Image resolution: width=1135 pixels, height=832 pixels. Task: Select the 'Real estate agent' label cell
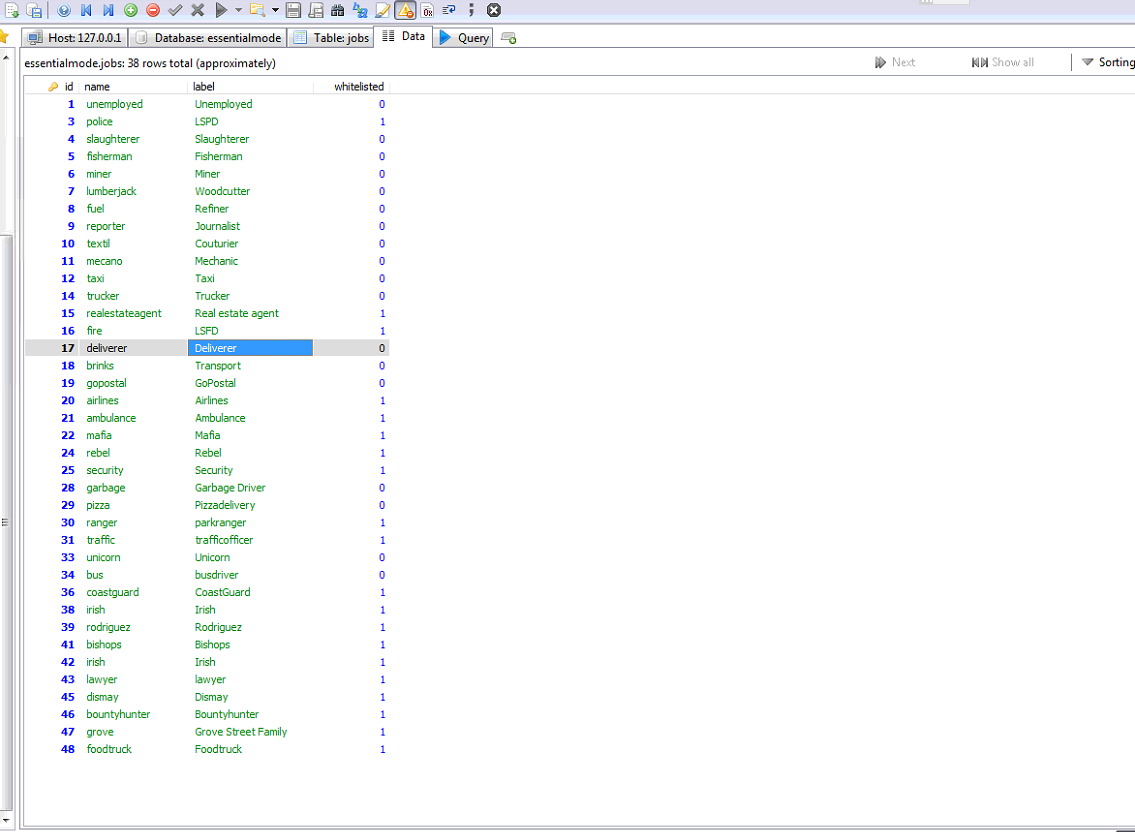[250, 314]
